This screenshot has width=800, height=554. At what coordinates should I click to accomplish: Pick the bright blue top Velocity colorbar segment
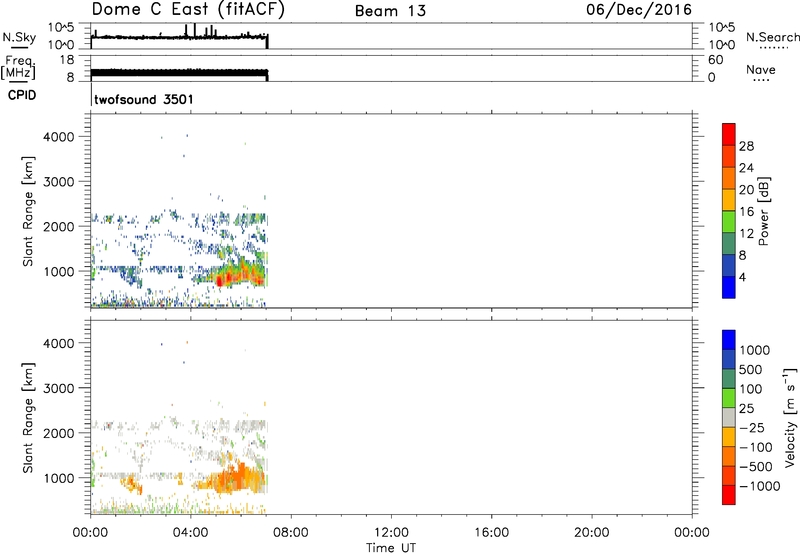(x=729, y=340)
